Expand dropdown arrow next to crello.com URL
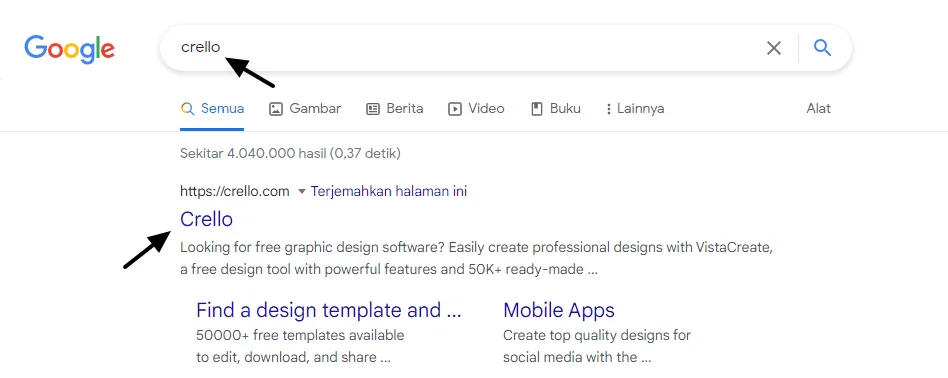 tap(302, 192)
